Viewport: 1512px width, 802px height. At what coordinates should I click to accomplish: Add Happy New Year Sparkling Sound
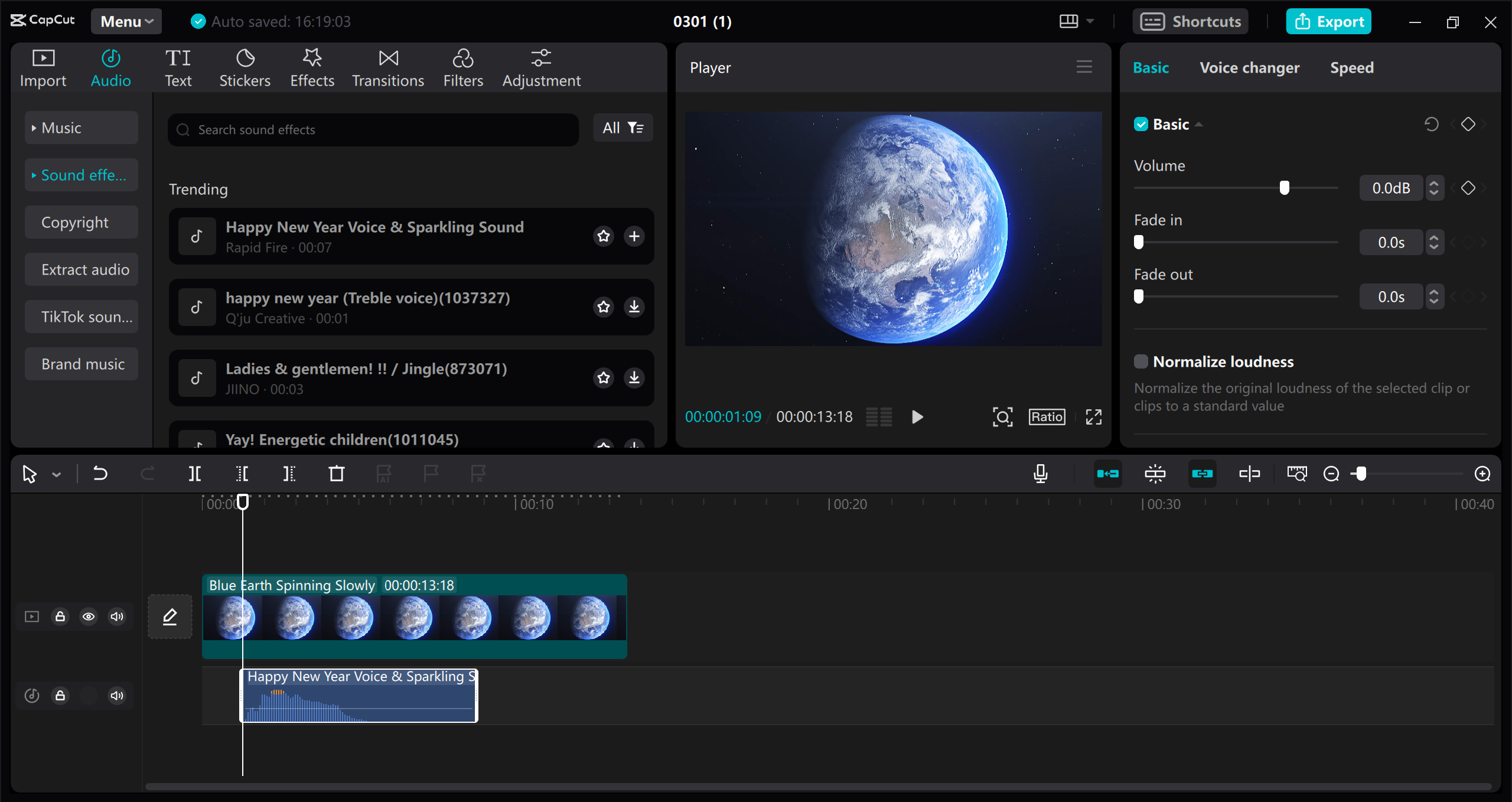pos(634,236)
